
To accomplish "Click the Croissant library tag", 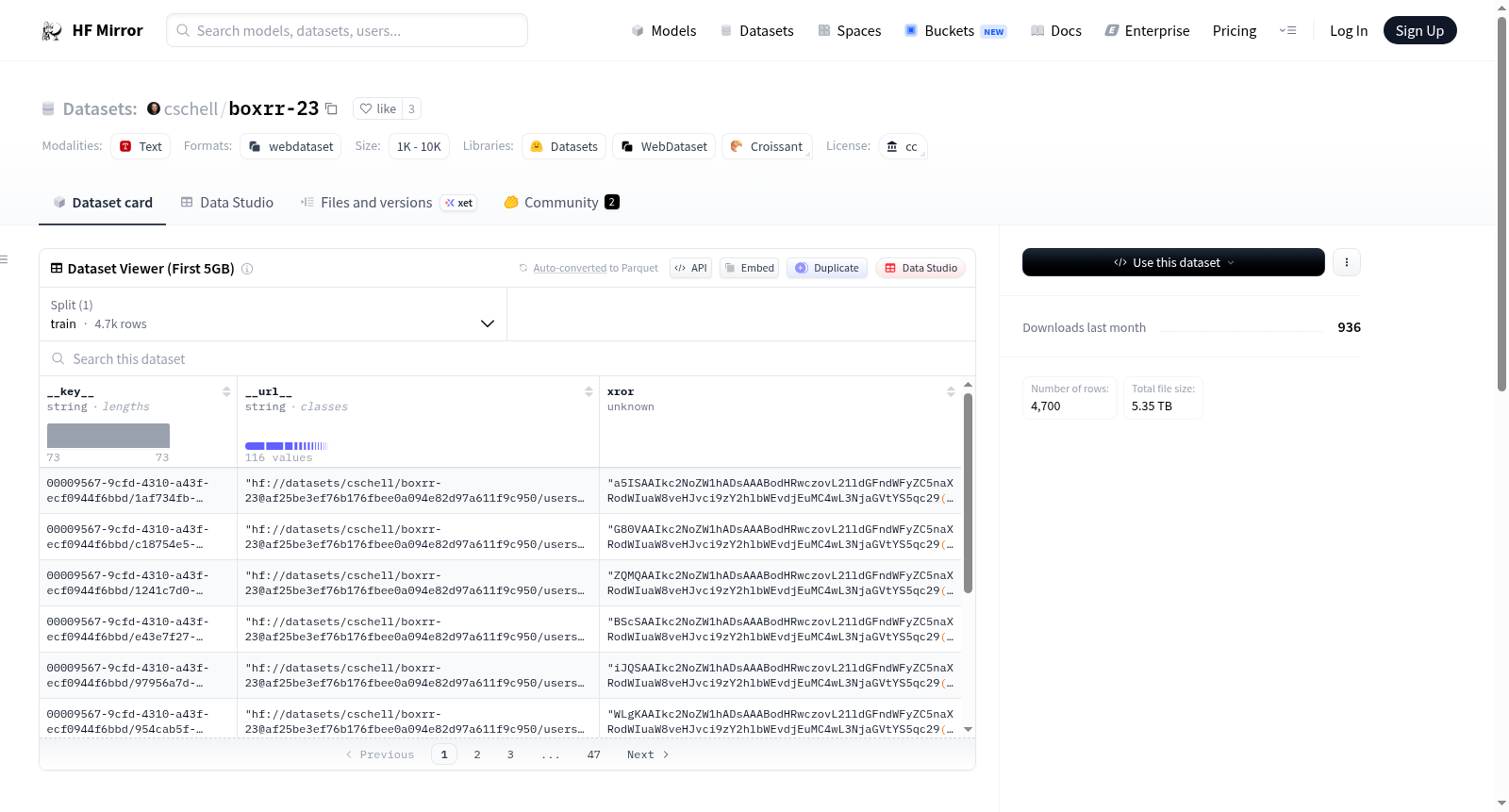I will [767, 146].
